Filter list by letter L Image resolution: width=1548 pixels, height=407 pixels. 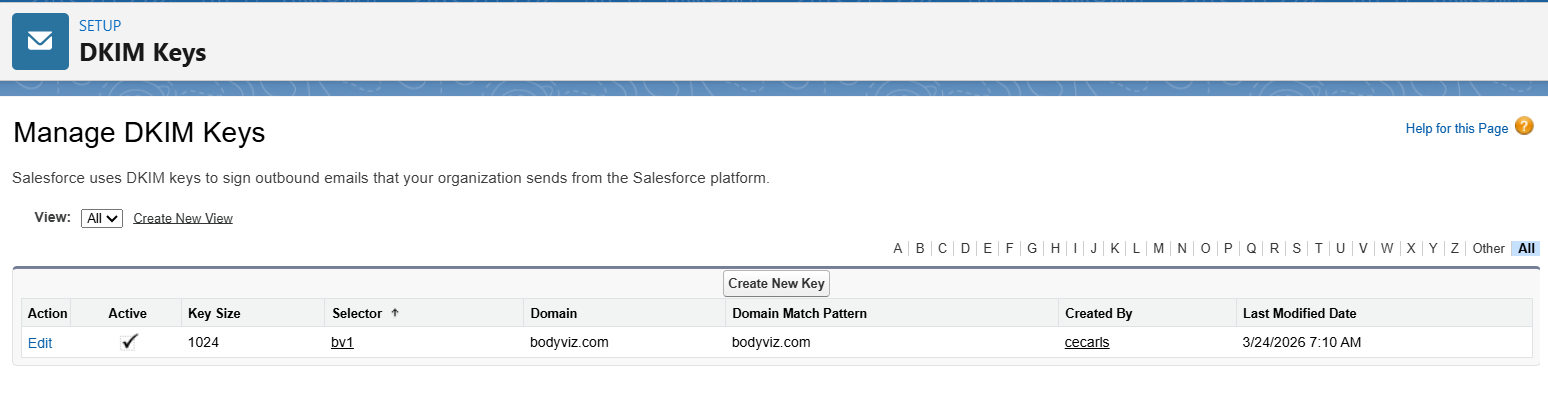[x=1136, y=248]
